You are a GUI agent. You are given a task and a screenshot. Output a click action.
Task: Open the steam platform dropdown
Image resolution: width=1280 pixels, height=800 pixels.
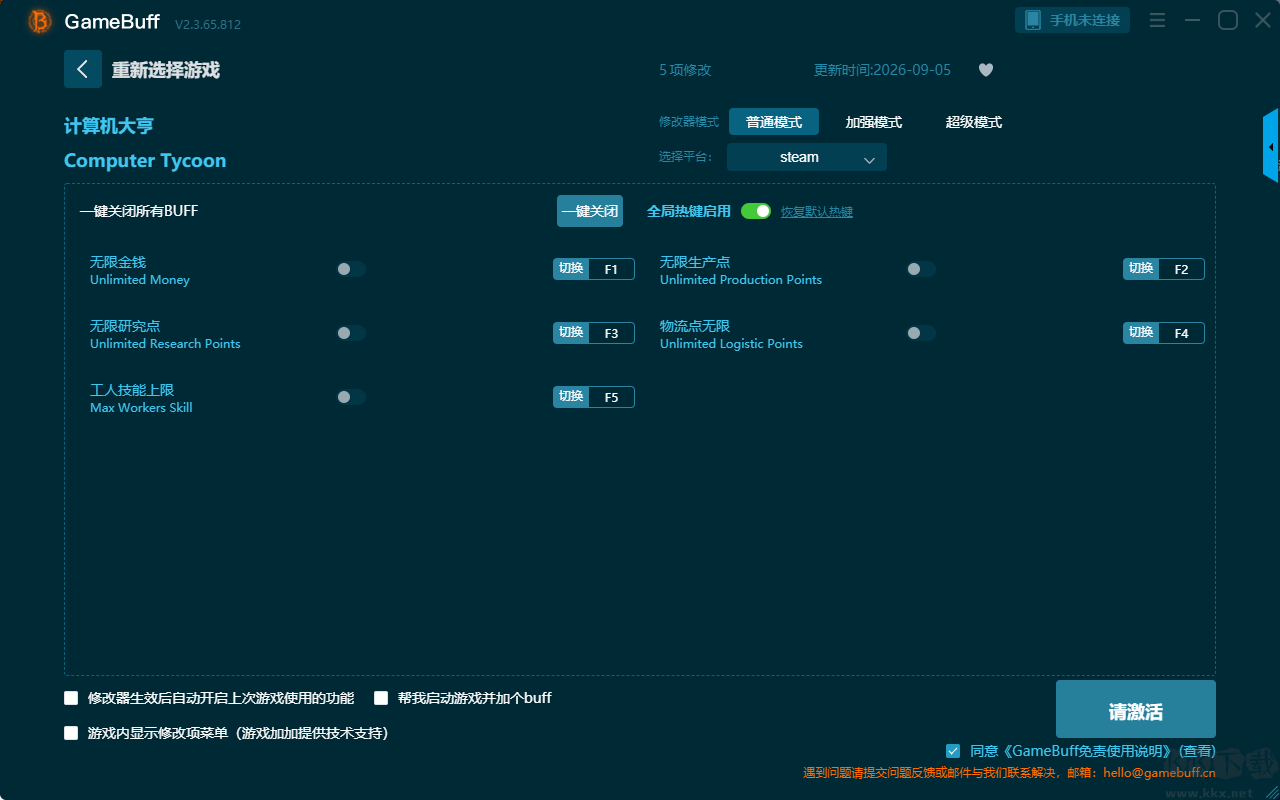point(807,157)
